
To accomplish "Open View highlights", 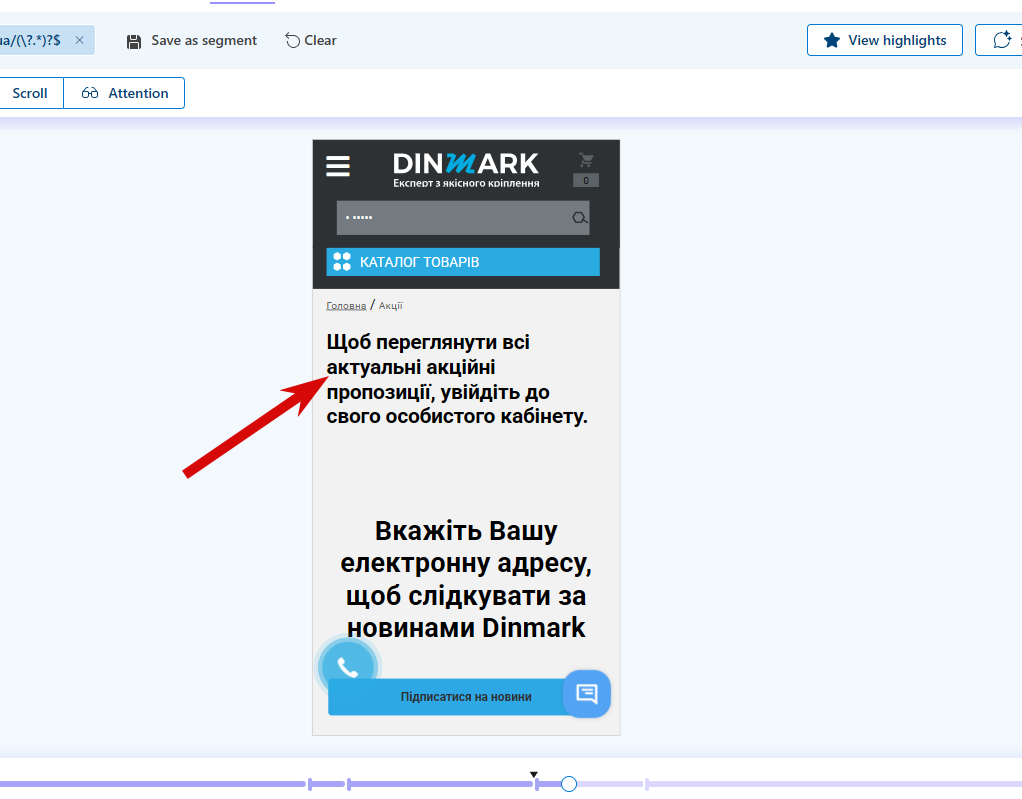I will tap(884, 40).
